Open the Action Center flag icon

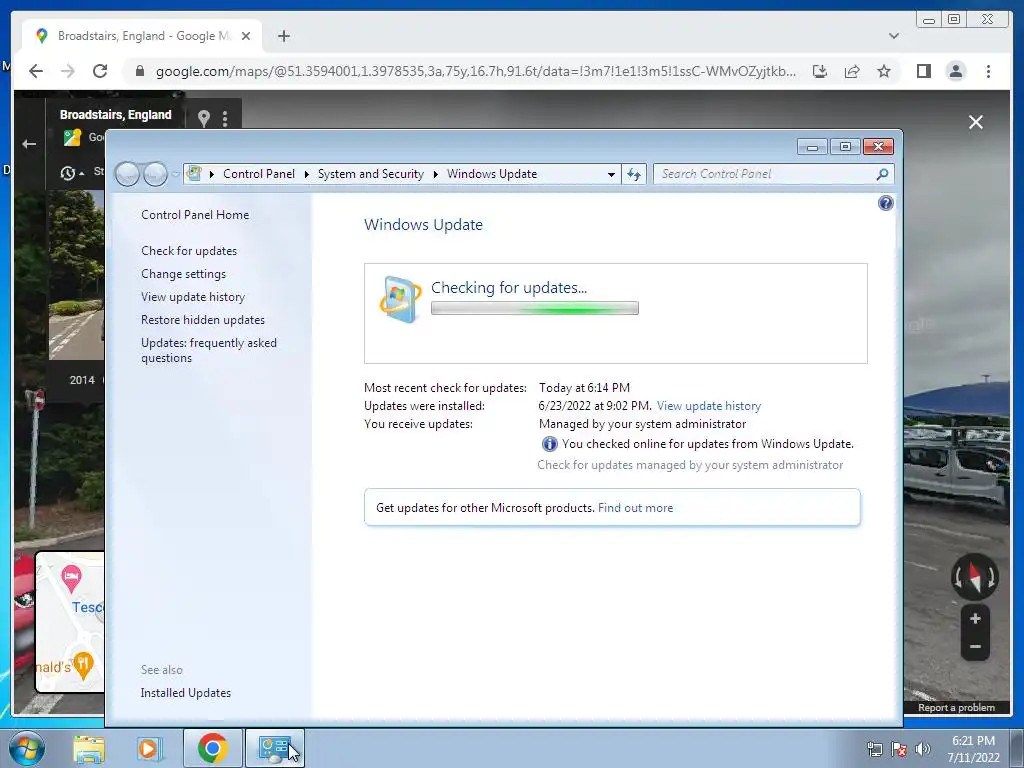[x=899, y=749]
